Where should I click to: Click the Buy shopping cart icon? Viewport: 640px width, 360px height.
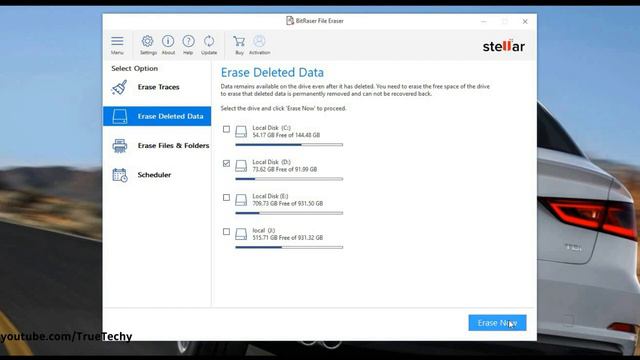click(x=239, y=41)
